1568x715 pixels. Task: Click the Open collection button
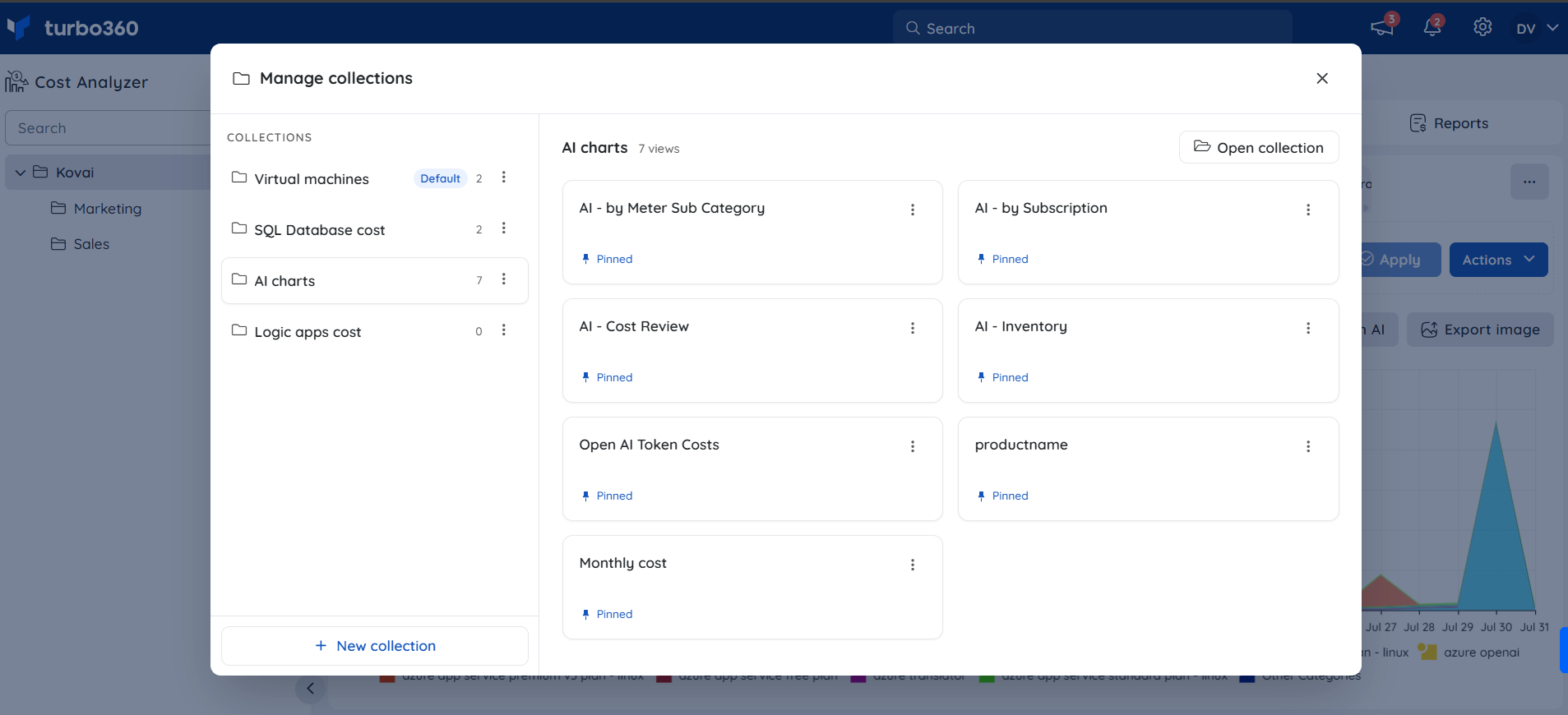pos(1259,147)
